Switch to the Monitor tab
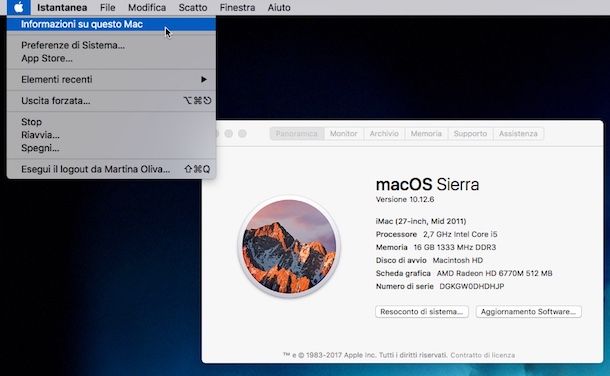The width and height of the screenshot is (610, 376). coord(344,133)
